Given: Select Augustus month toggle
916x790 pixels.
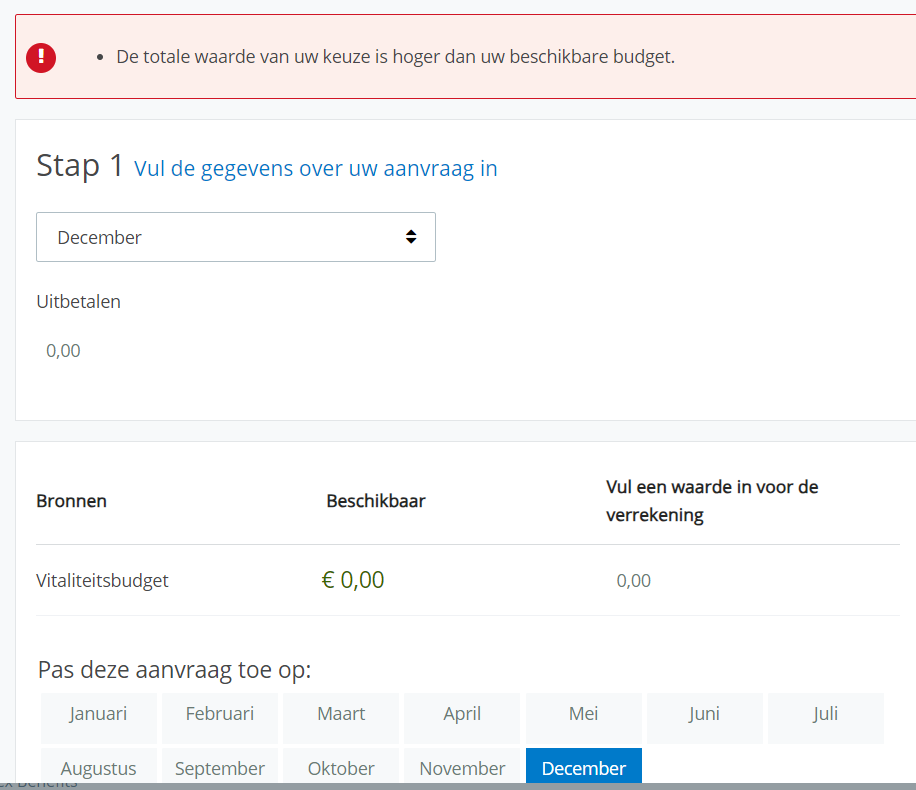Looking at the screenshot, I should point(99,768).
